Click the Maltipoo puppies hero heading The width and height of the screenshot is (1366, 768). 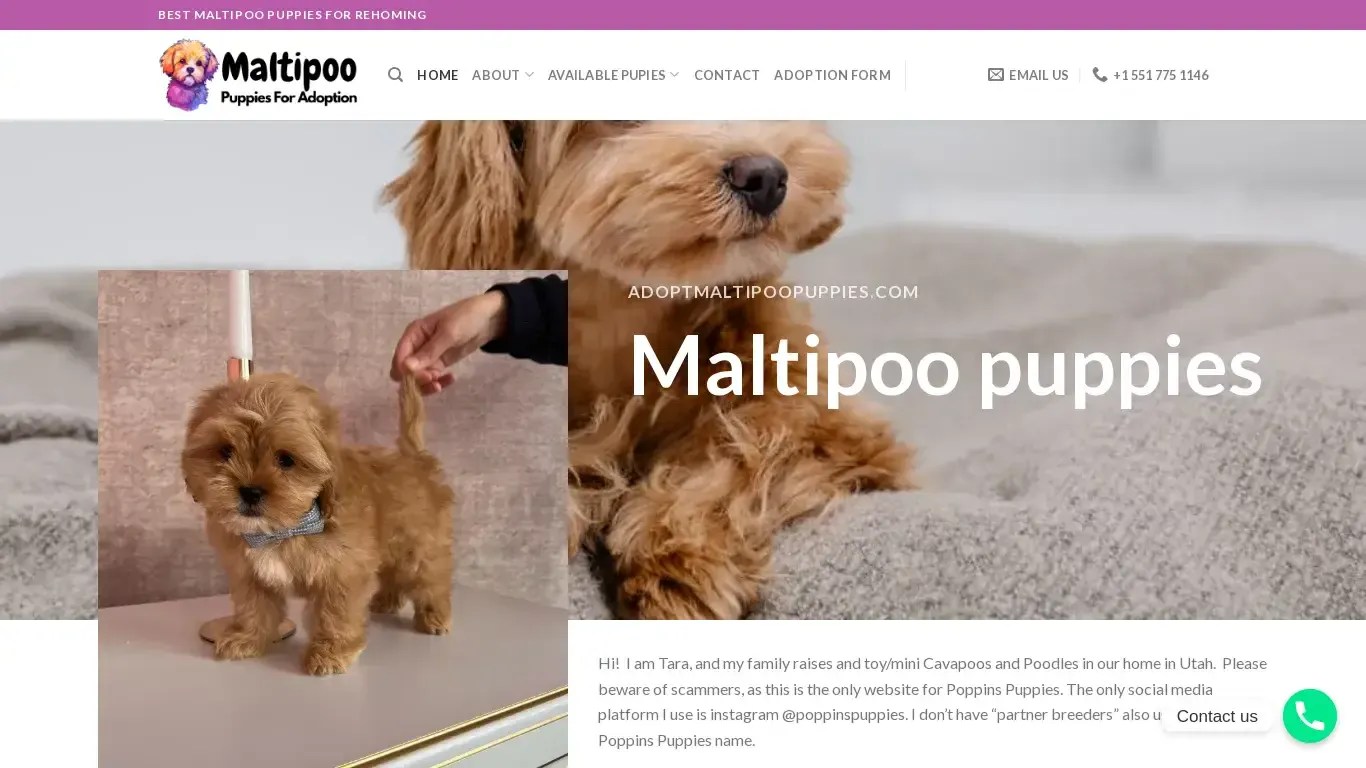point(945,366)
